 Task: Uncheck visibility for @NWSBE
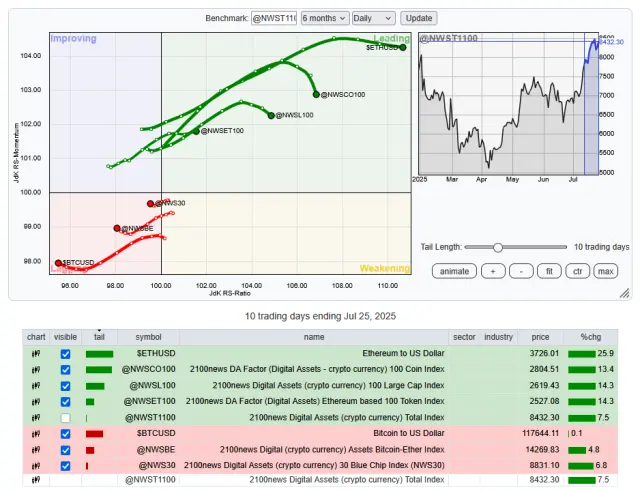(x=65, y=450)
